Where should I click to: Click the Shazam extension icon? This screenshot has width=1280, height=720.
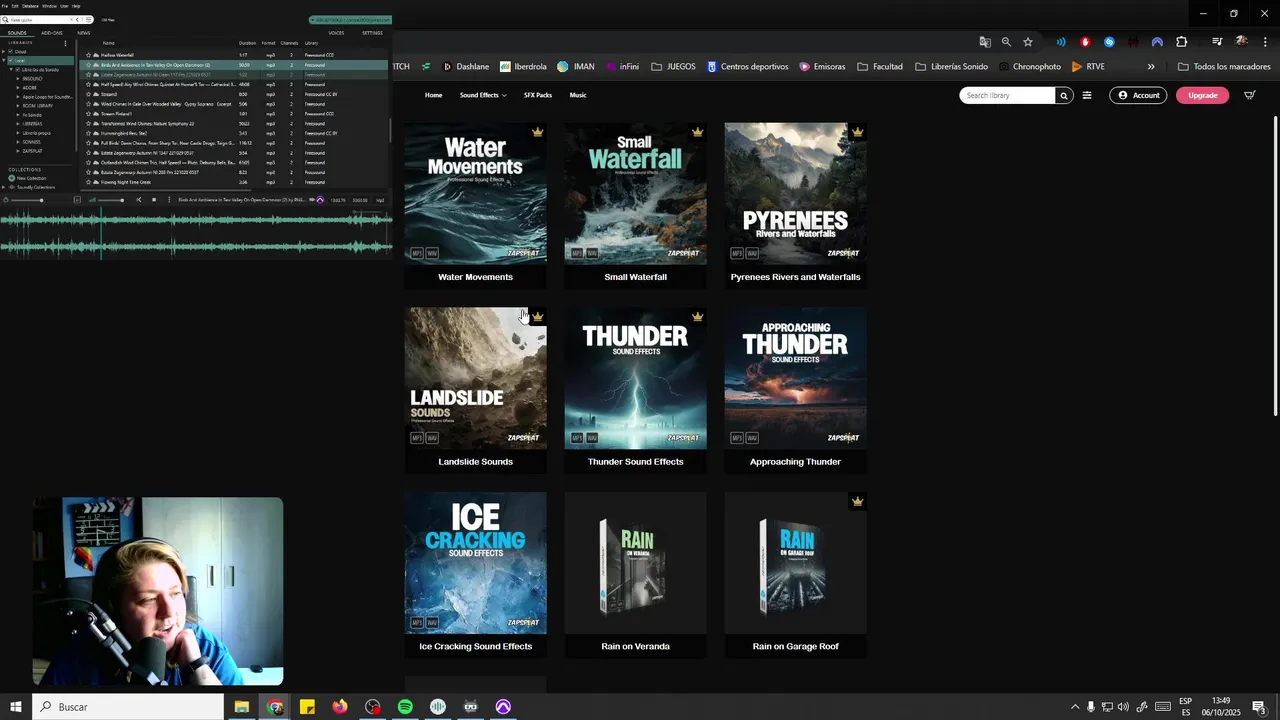(x=1109, y=42)
